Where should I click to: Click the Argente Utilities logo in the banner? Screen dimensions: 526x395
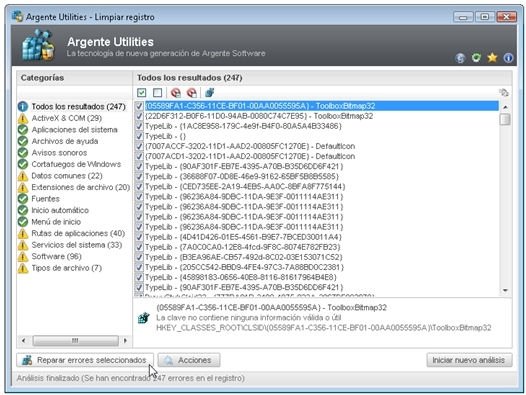click(x=38, y=45)
